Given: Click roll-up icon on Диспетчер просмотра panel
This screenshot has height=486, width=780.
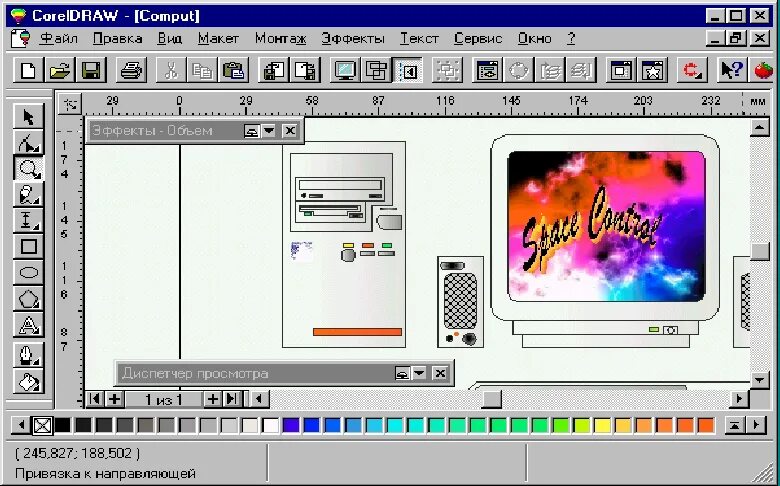Looking at the screenshot, I should point(402,373).
